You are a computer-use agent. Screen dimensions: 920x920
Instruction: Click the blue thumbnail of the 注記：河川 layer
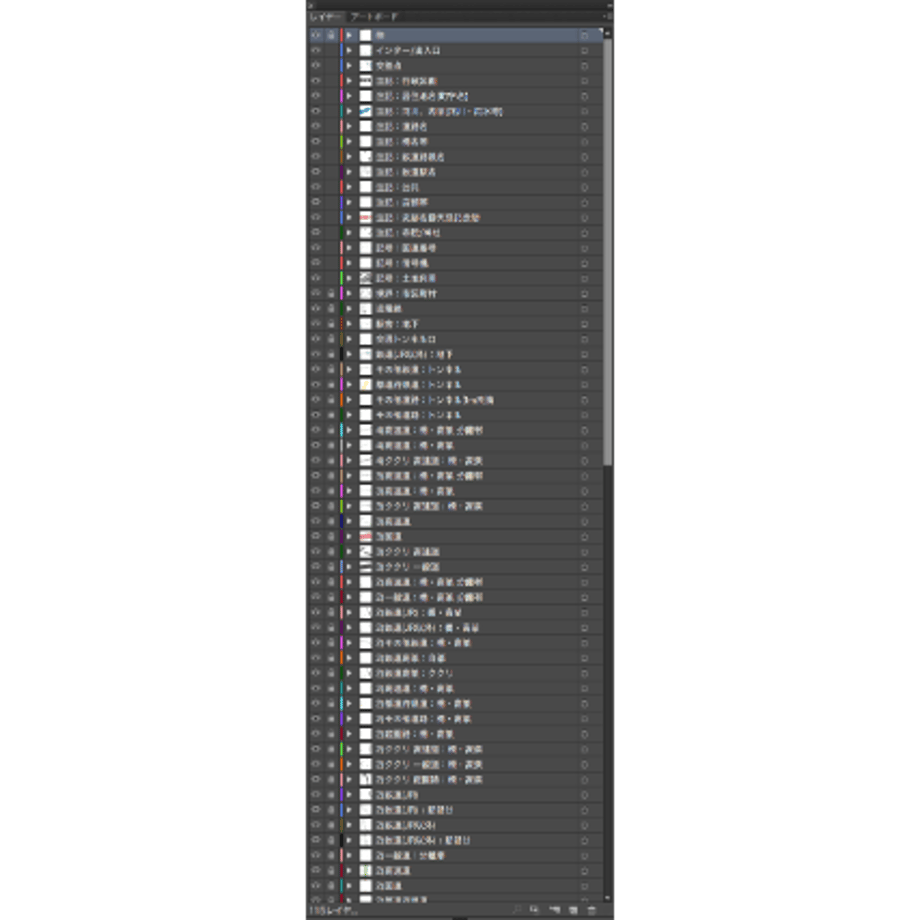tap(366, 111)
